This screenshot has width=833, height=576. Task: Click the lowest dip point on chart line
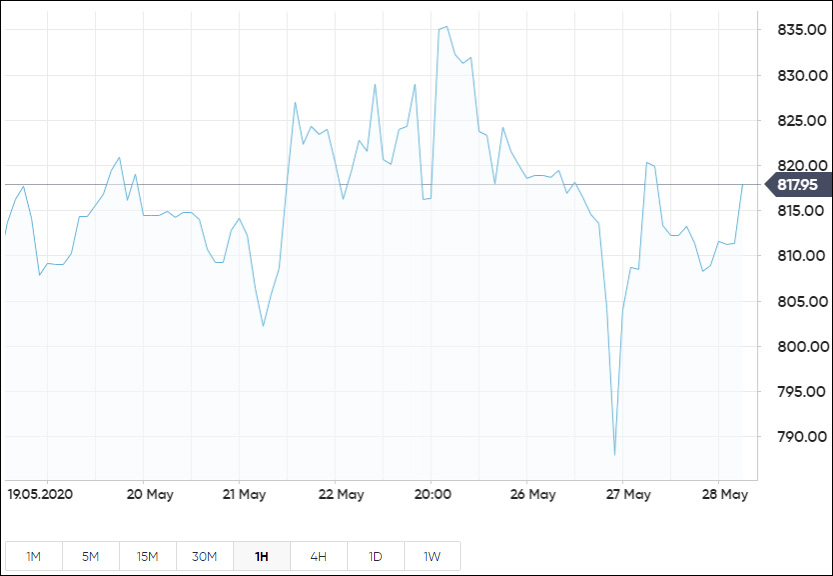coord(614,455)
